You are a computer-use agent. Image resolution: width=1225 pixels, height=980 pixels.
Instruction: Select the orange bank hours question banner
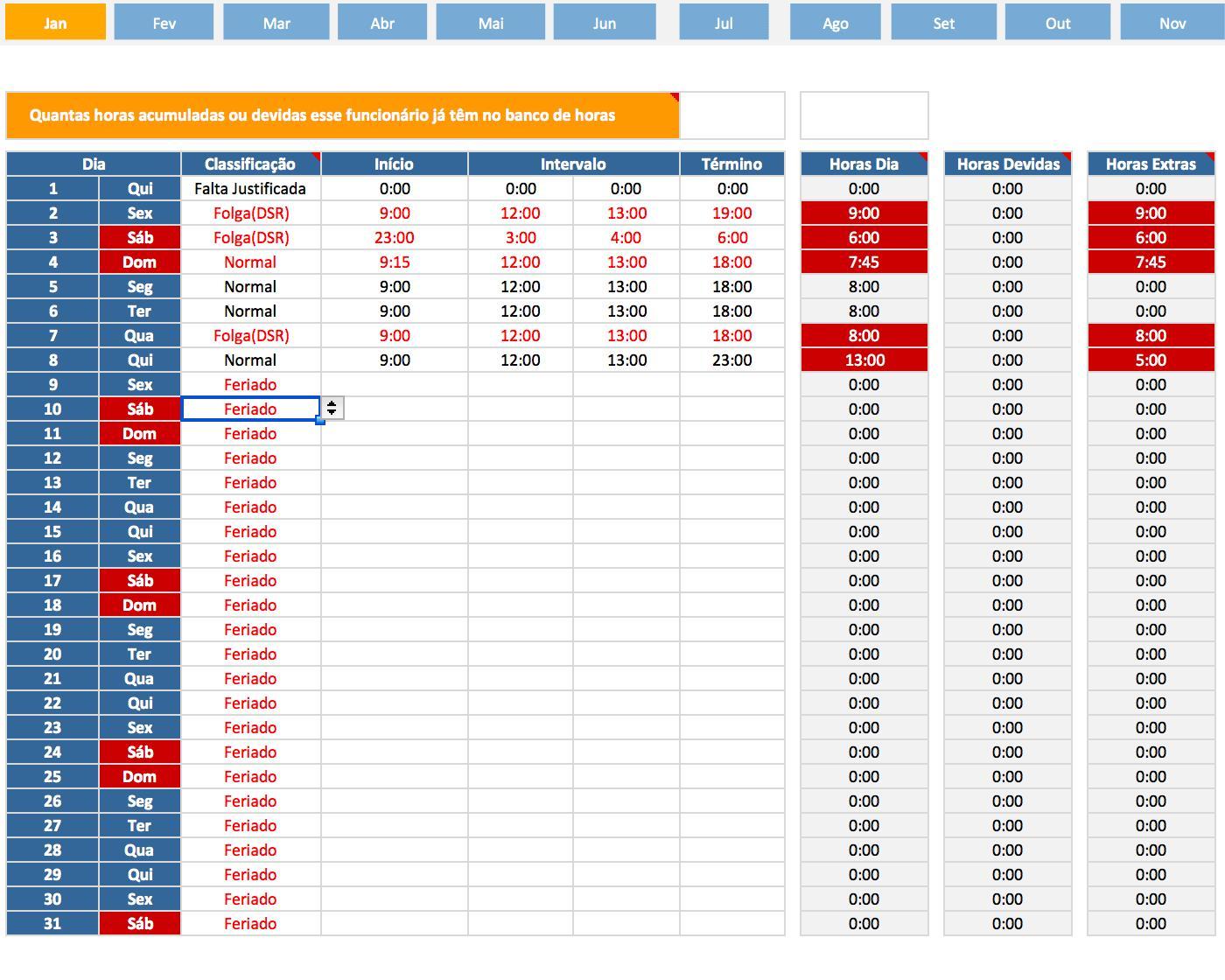pyautogui.click(x=342, y=115)
